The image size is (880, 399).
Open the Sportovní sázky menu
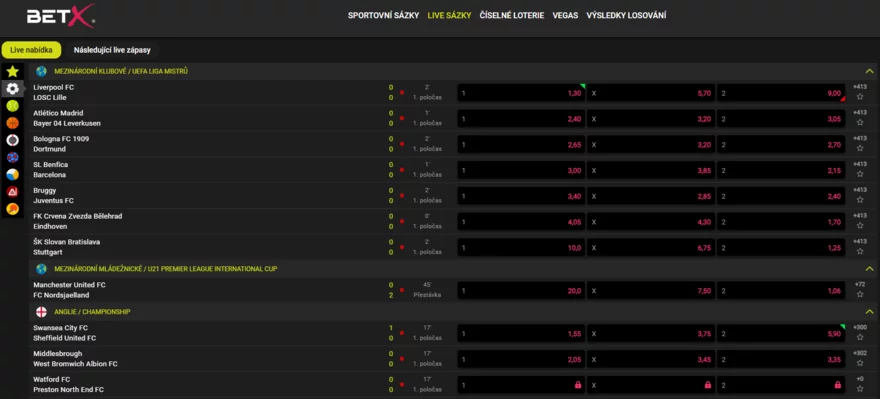(x=383, y=16)
